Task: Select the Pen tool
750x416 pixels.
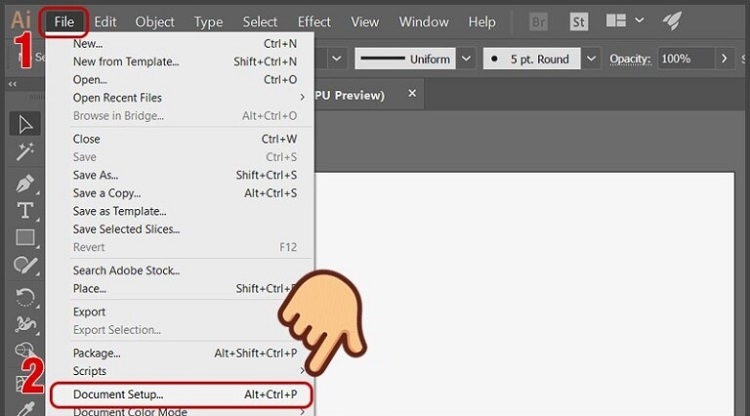Action: (x=25, y=184)
